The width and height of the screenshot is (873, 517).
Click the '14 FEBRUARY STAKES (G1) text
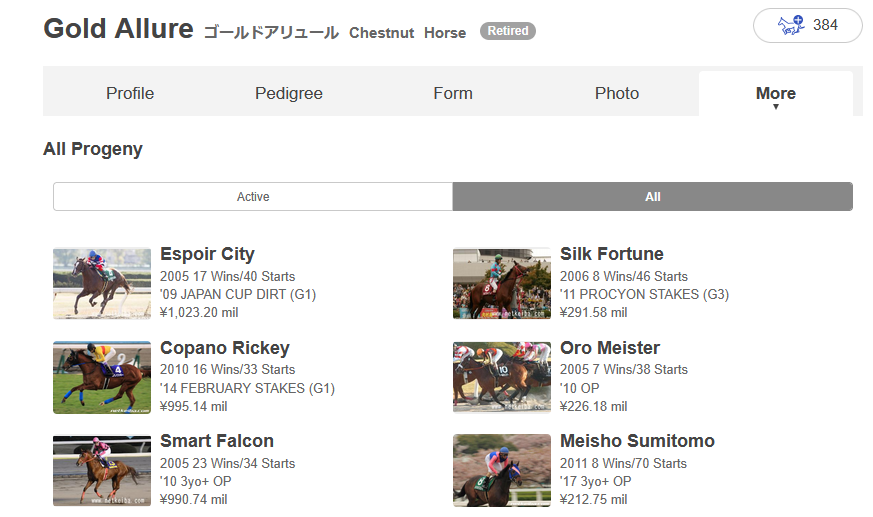point(247,388)
